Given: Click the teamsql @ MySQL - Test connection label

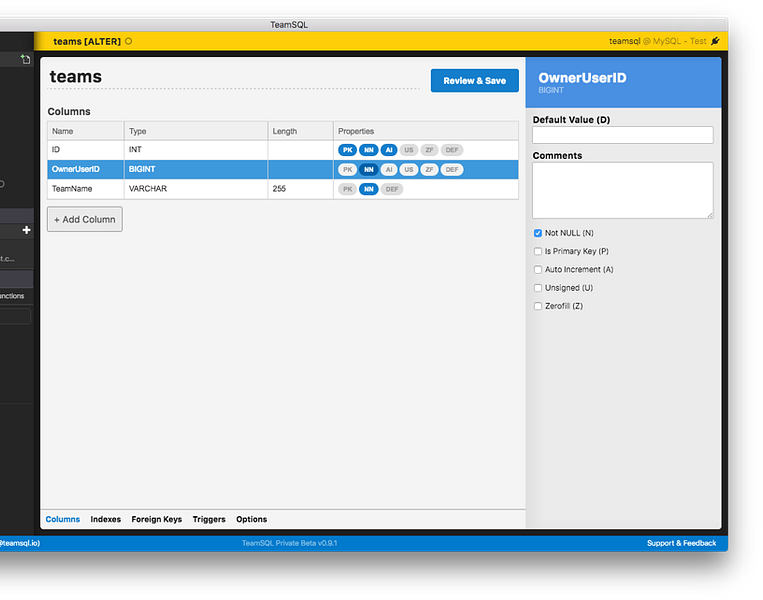Looking at the screenshot, I should click(657, 41).
